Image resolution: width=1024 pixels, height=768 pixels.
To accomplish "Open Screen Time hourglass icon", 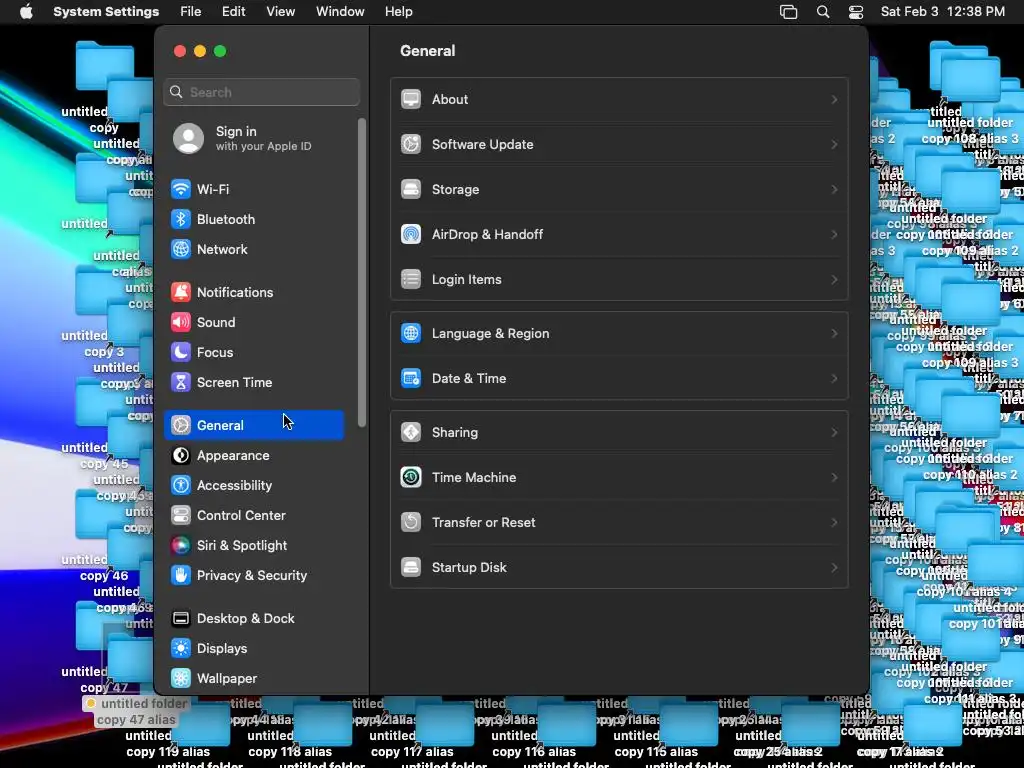I will tap(181, 383).
